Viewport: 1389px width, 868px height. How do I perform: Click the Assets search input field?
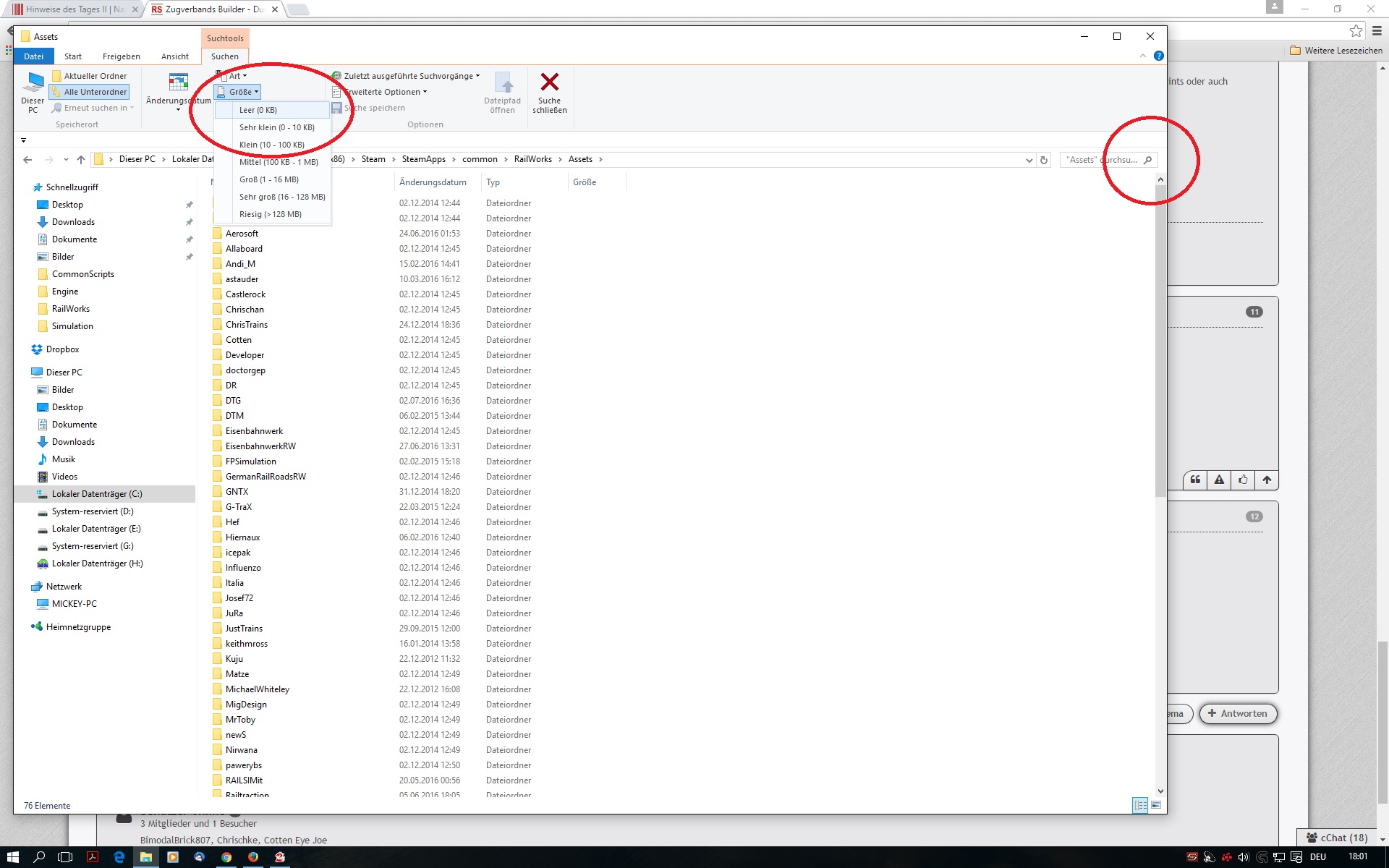pos(1100,160)
